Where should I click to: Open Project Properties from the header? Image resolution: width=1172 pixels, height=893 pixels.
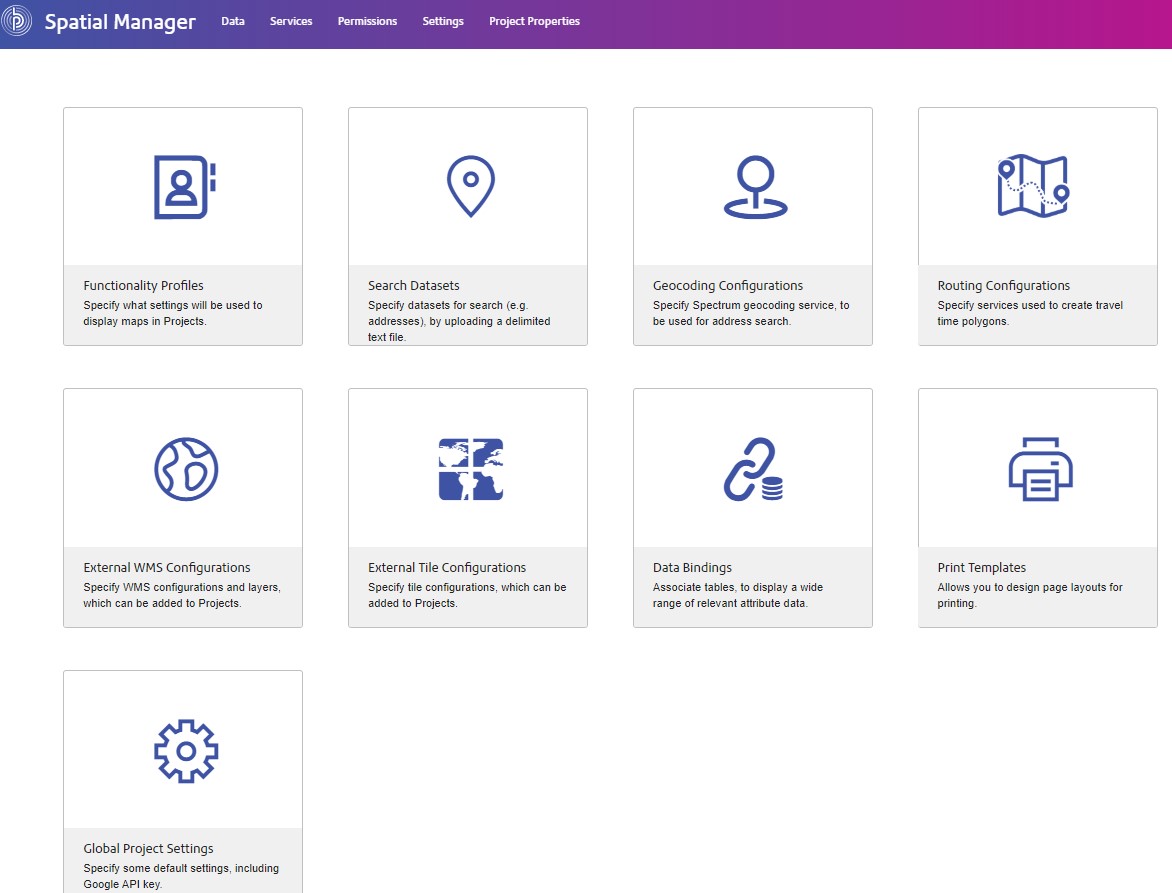534,21
